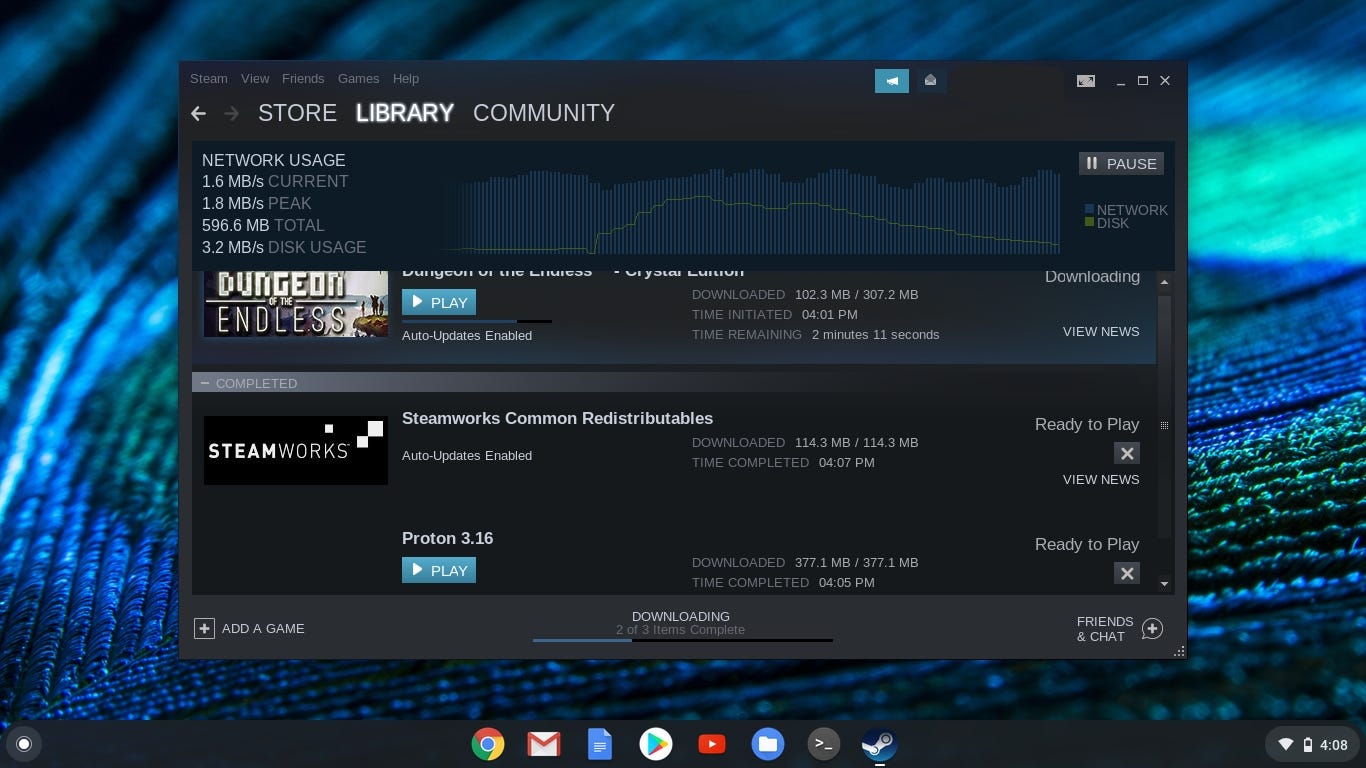Click the window resize grip corner
This screenshot has width=1366, height=768.
[1179, 651]
